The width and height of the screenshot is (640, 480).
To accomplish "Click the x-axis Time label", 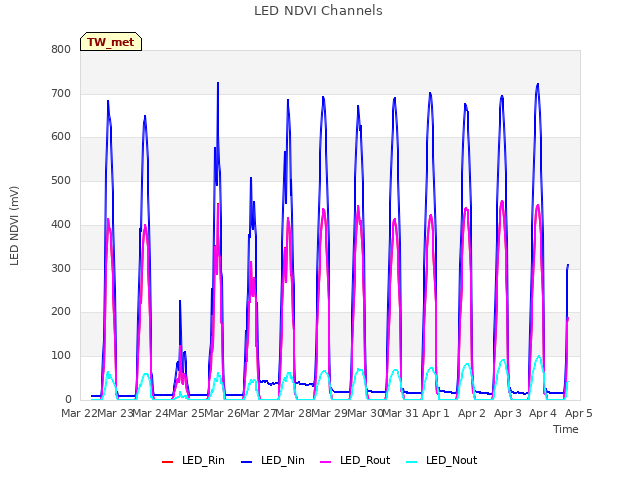I will click(566, 429).
